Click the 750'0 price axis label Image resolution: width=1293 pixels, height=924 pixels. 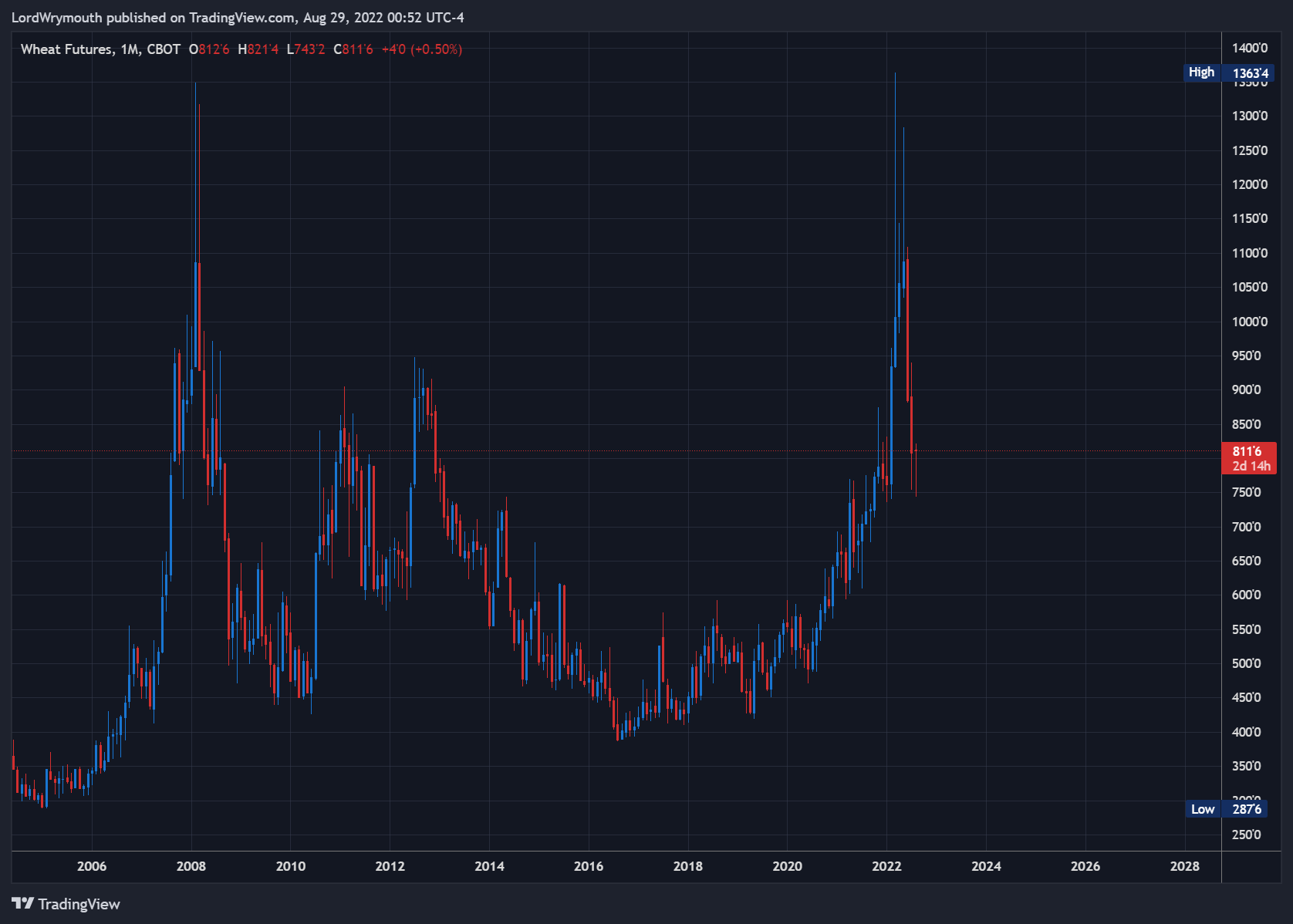tap(1246, 492)
